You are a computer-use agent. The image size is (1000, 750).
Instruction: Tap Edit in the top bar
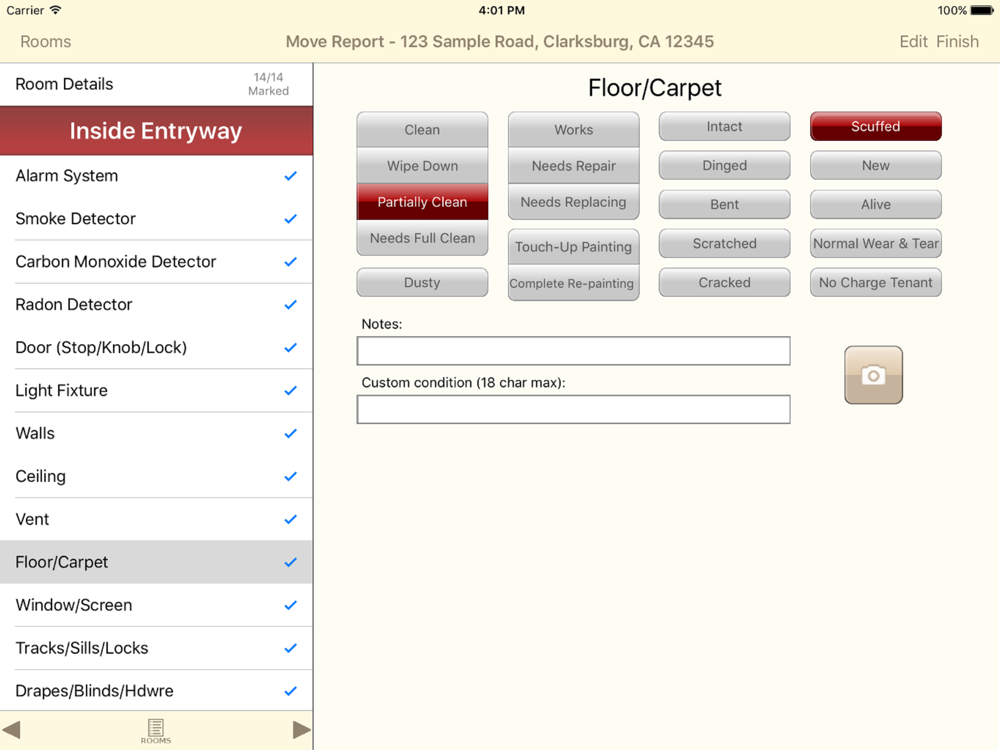click(x=913, y=41)
